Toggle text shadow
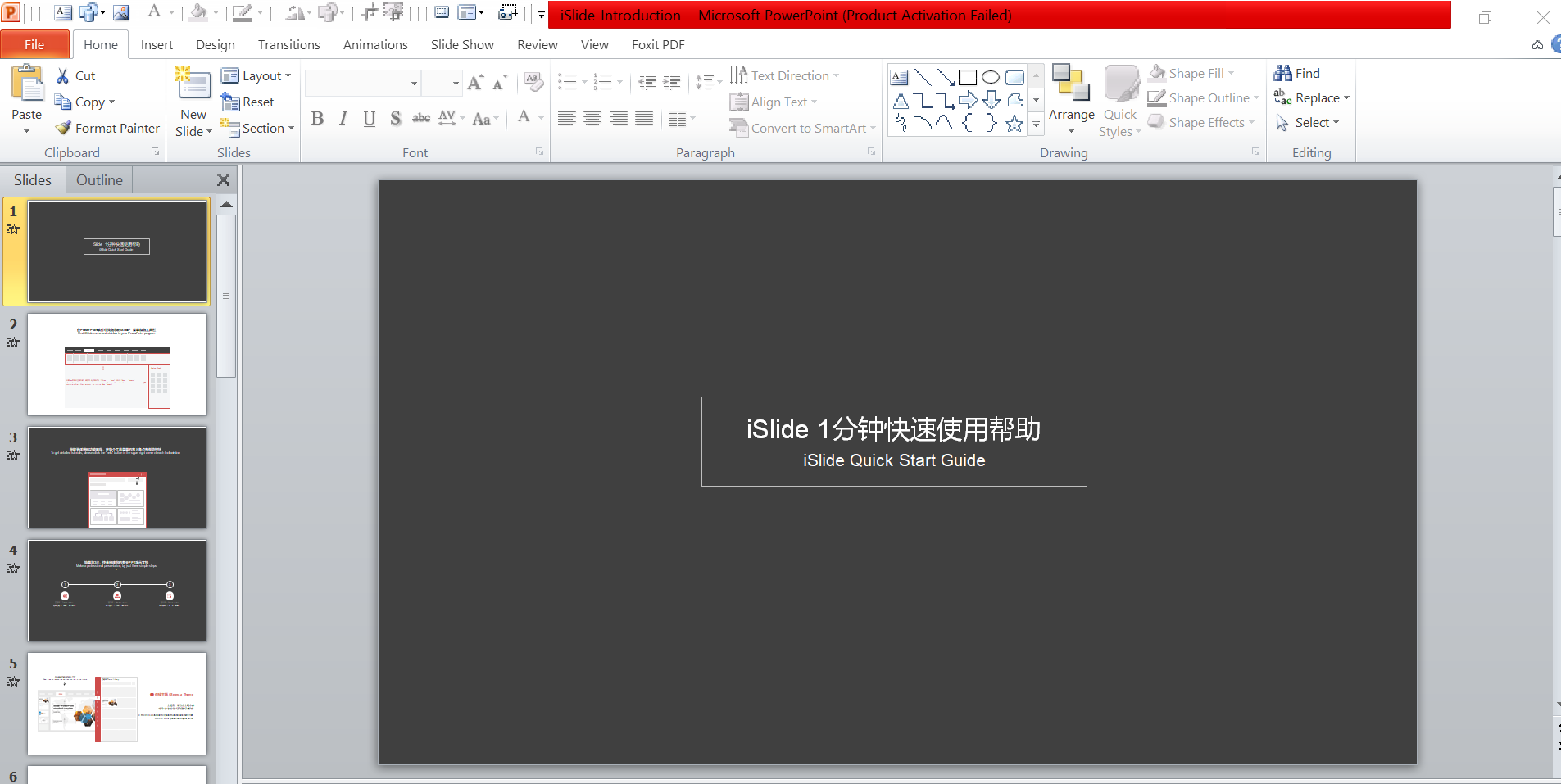This screenshot has width=1561, height=784. [x=396, y=119]
